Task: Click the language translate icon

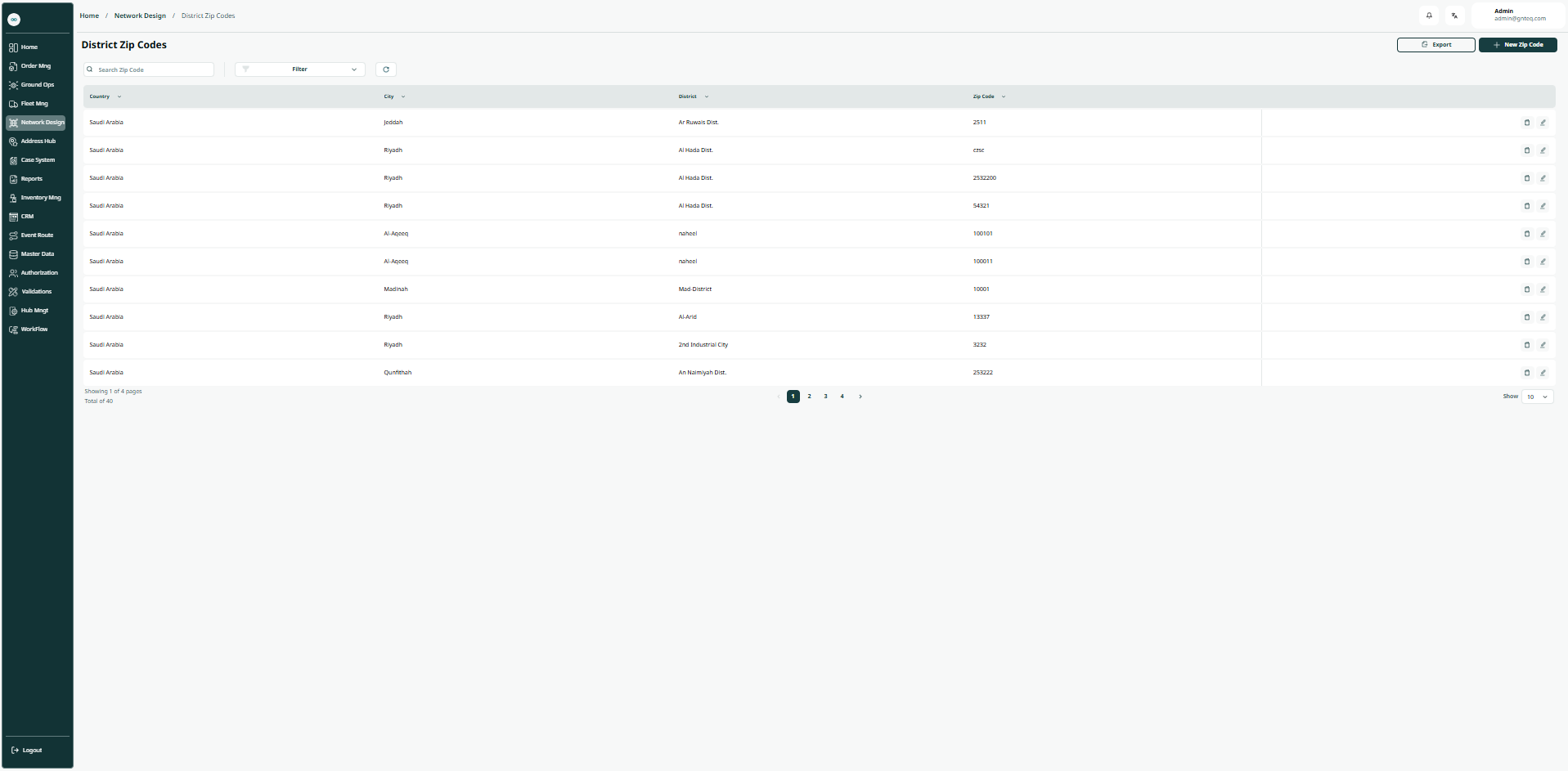Action: point(1454,16)
